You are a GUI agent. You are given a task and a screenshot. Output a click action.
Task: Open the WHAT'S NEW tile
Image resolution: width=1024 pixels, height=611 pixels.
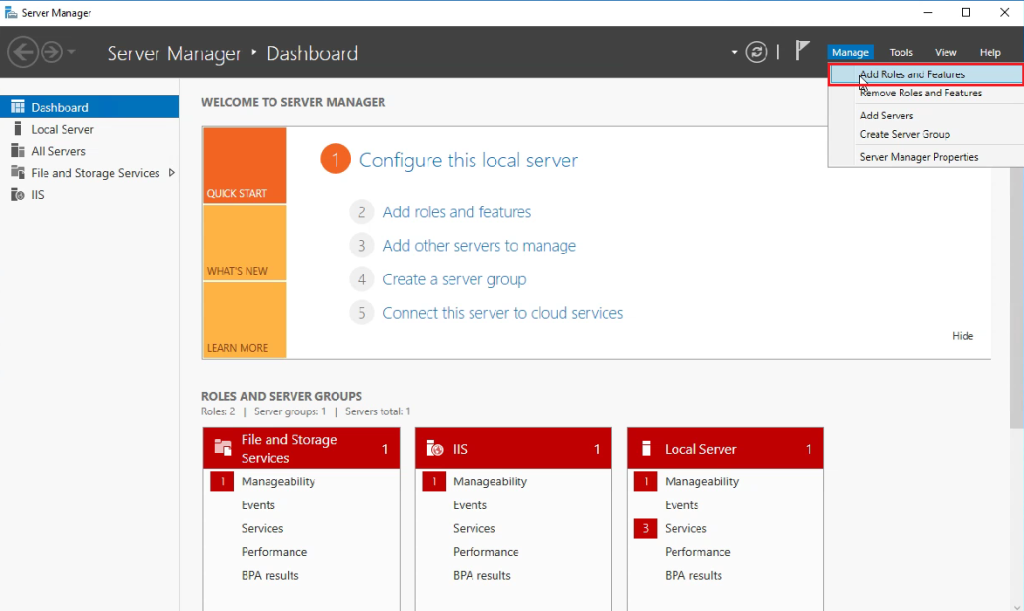(244, 243)
